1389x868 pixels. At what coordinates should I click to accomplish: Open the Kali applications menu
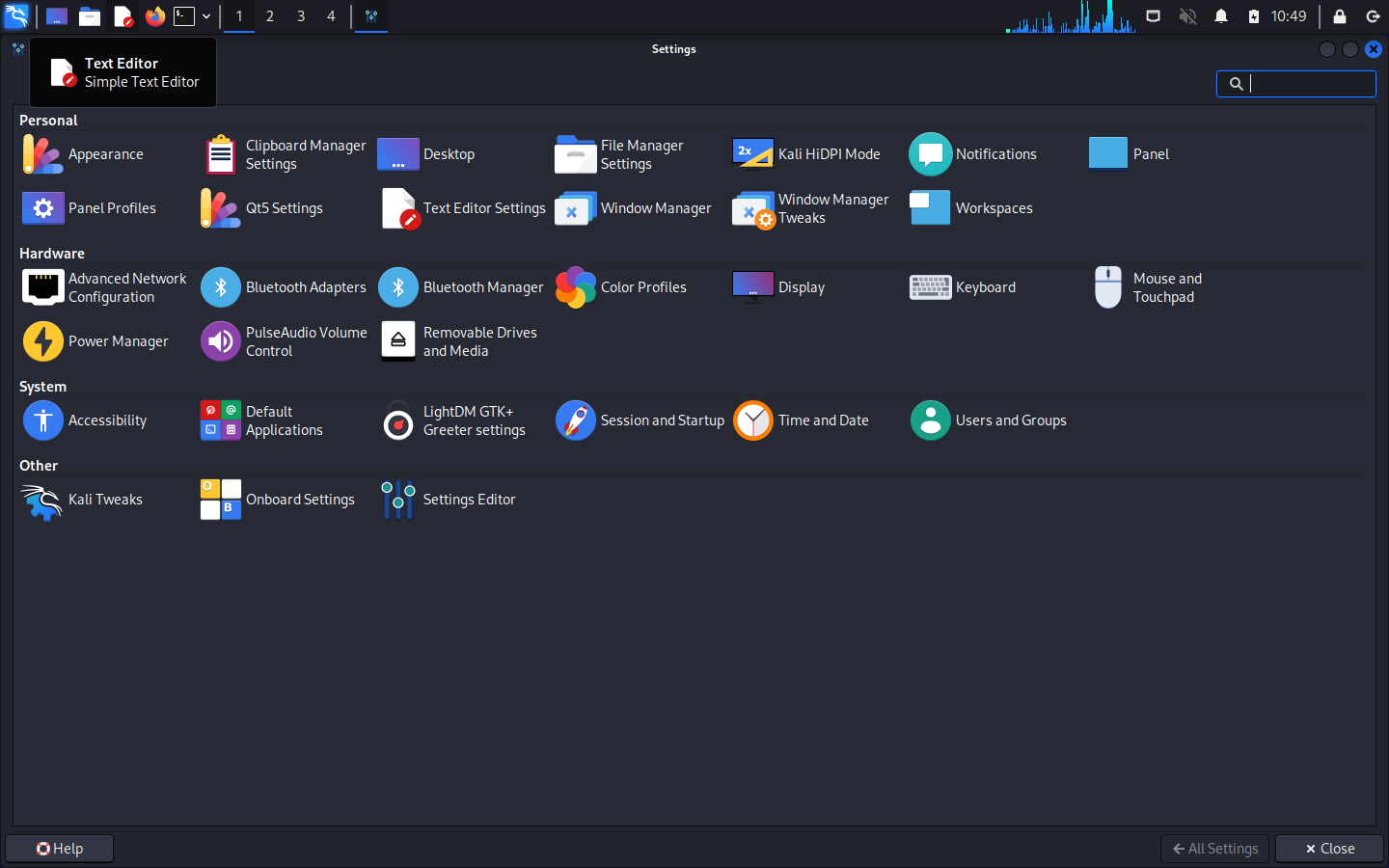tap(16, 16)
